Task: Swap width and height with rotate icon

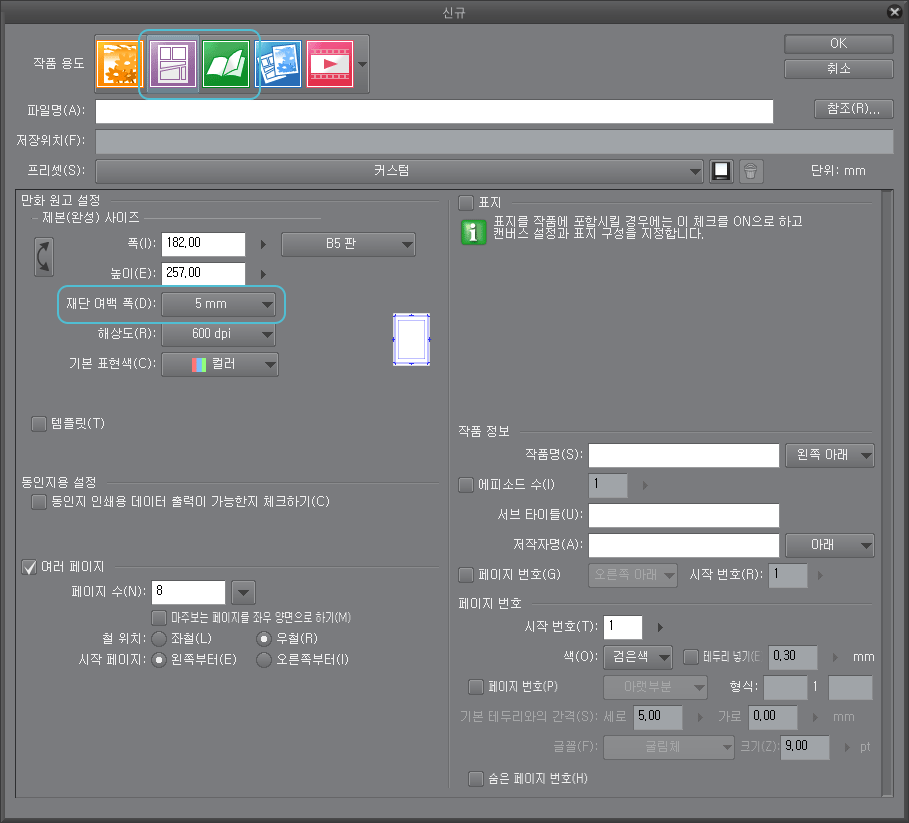Action: [44, 256]
